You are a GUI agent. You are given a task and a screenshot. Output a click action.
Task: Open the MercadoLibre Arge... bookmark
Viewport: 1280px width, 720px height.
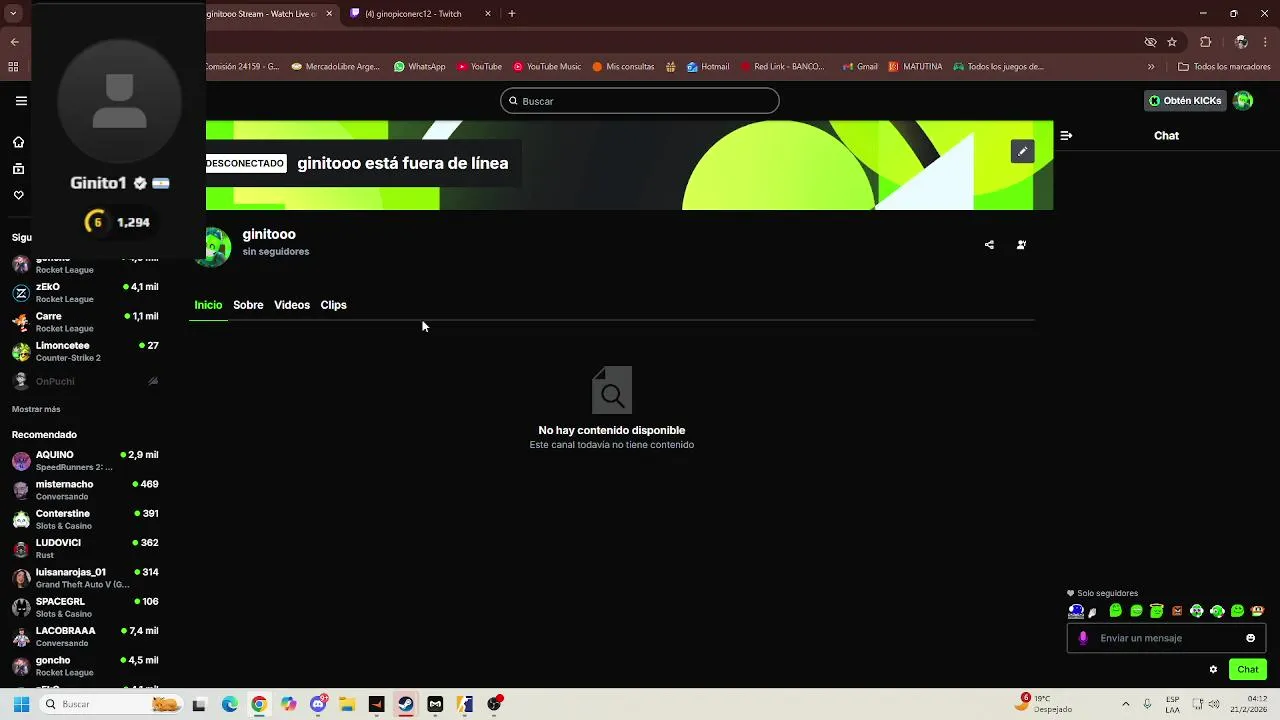click(x=335, y=67)
